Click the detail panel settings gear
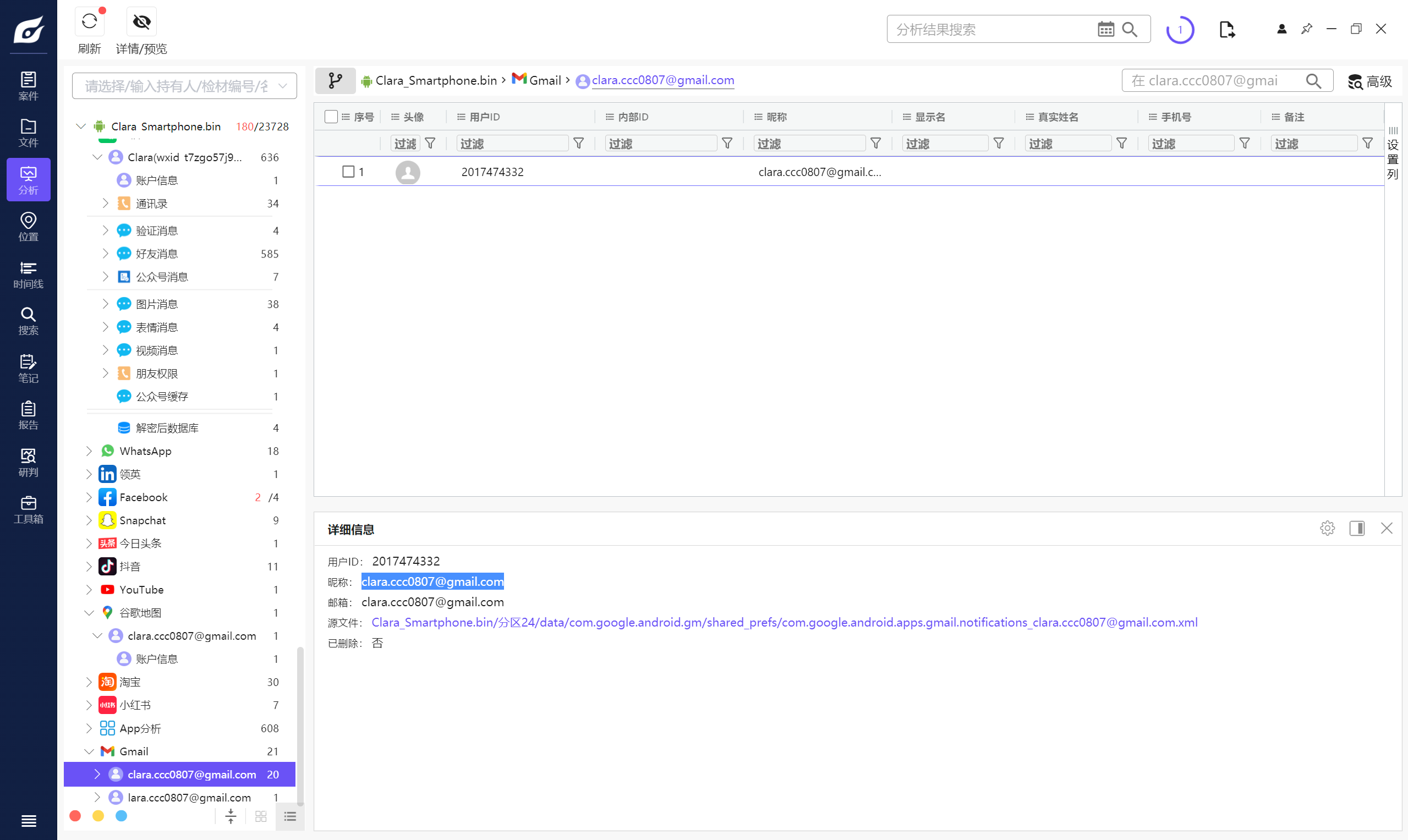The image size is (1408, 840). point(1327,528)
